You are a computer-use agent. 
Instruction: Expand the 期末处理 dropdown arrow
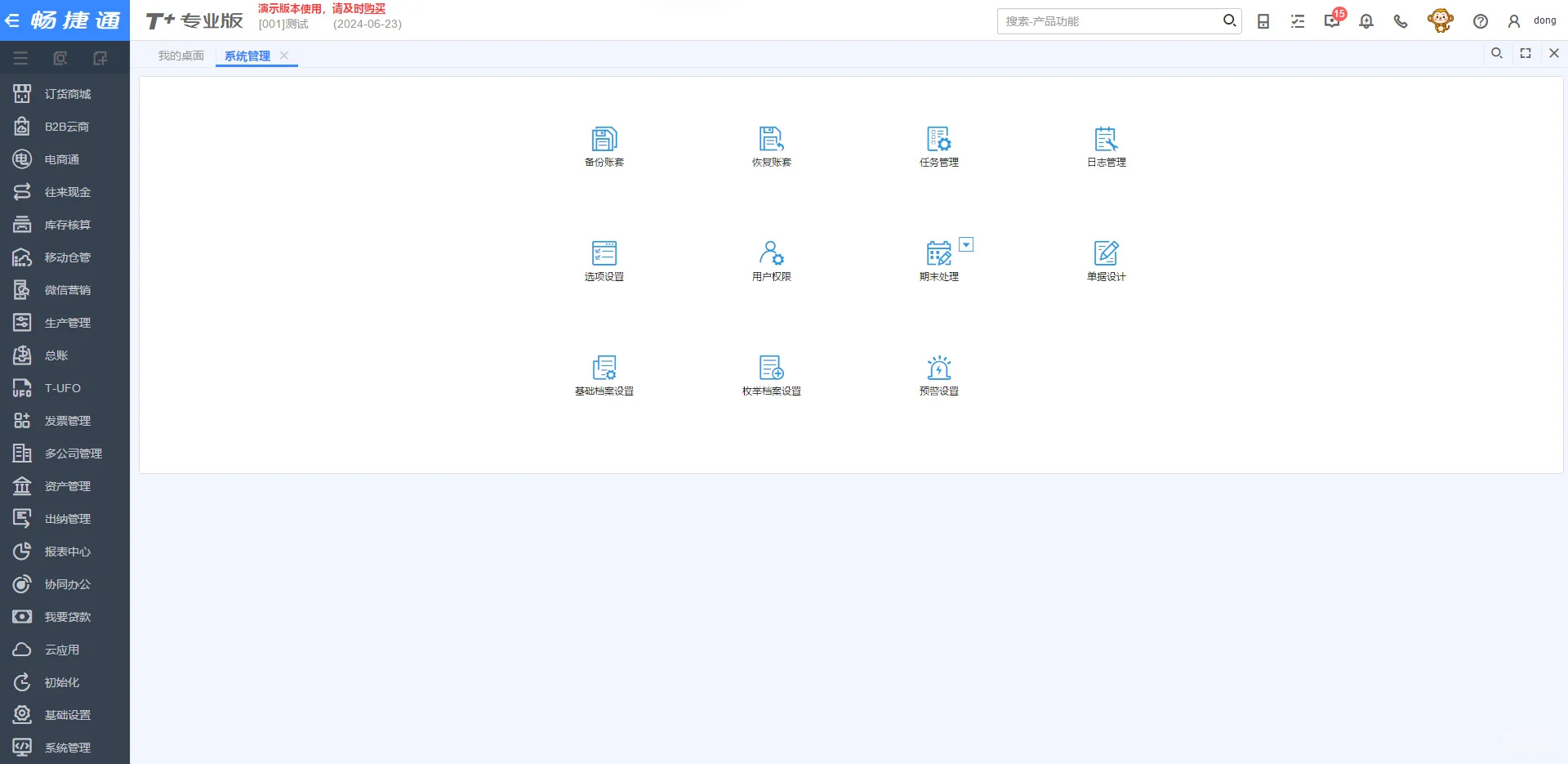[x=966, y=244]
